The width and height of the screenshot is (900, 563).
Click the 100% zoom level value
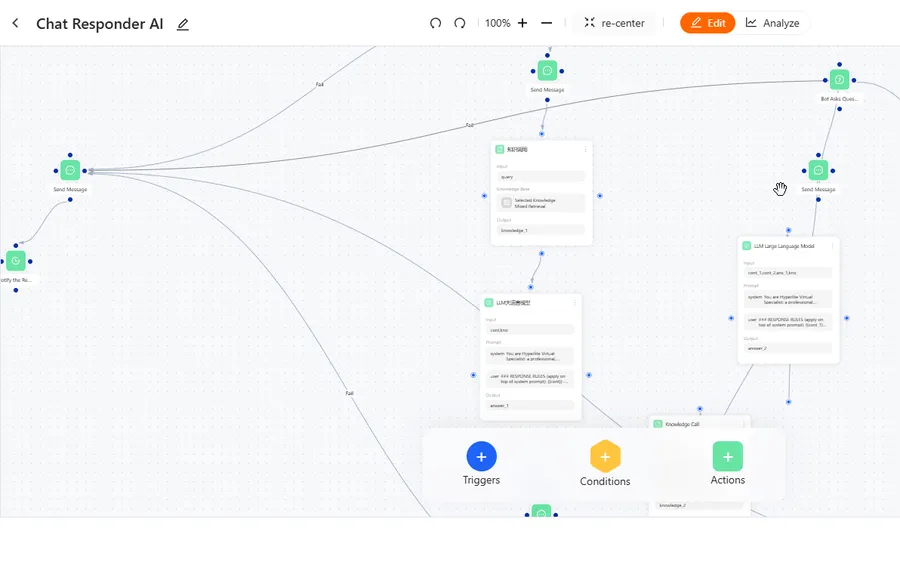498,23
